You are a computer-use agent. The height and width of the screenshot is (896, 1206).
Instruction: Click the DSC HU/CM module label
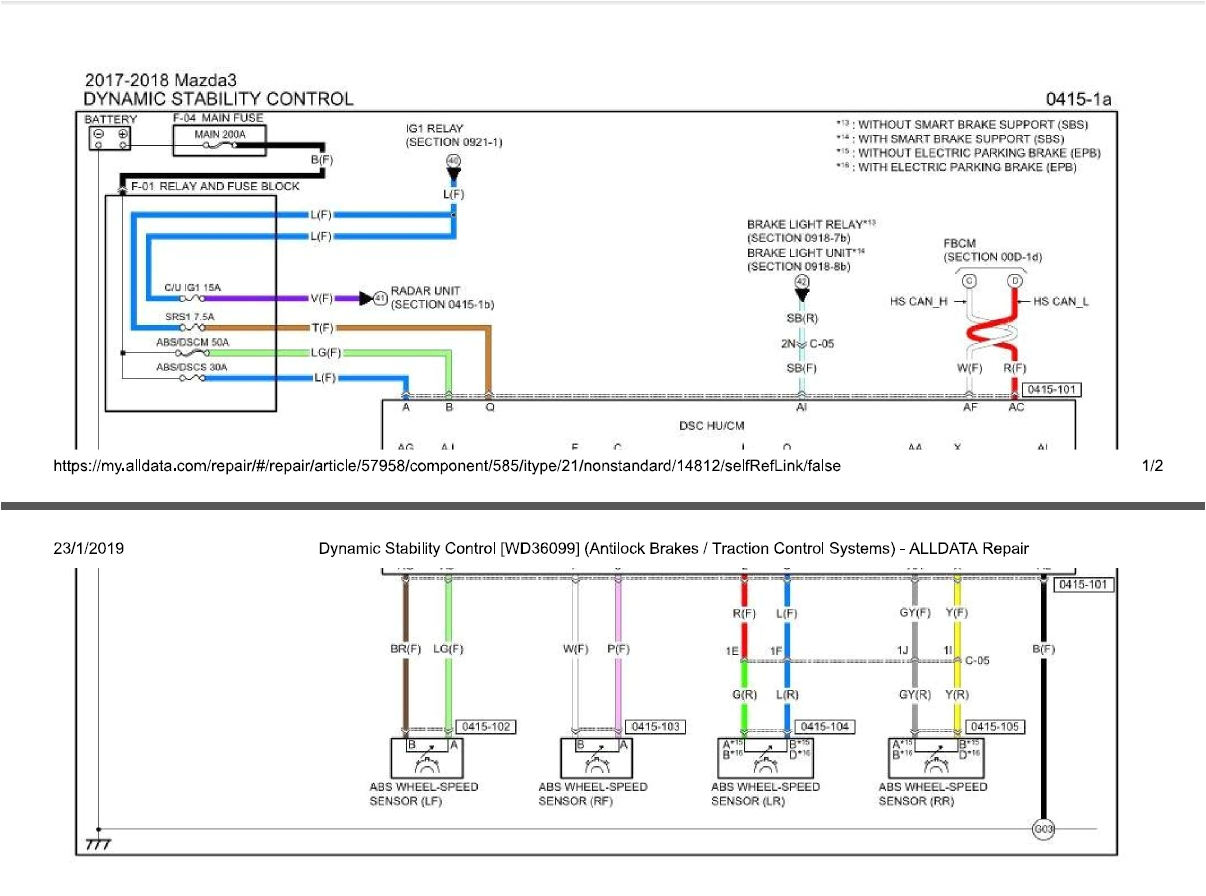(711, 425)
